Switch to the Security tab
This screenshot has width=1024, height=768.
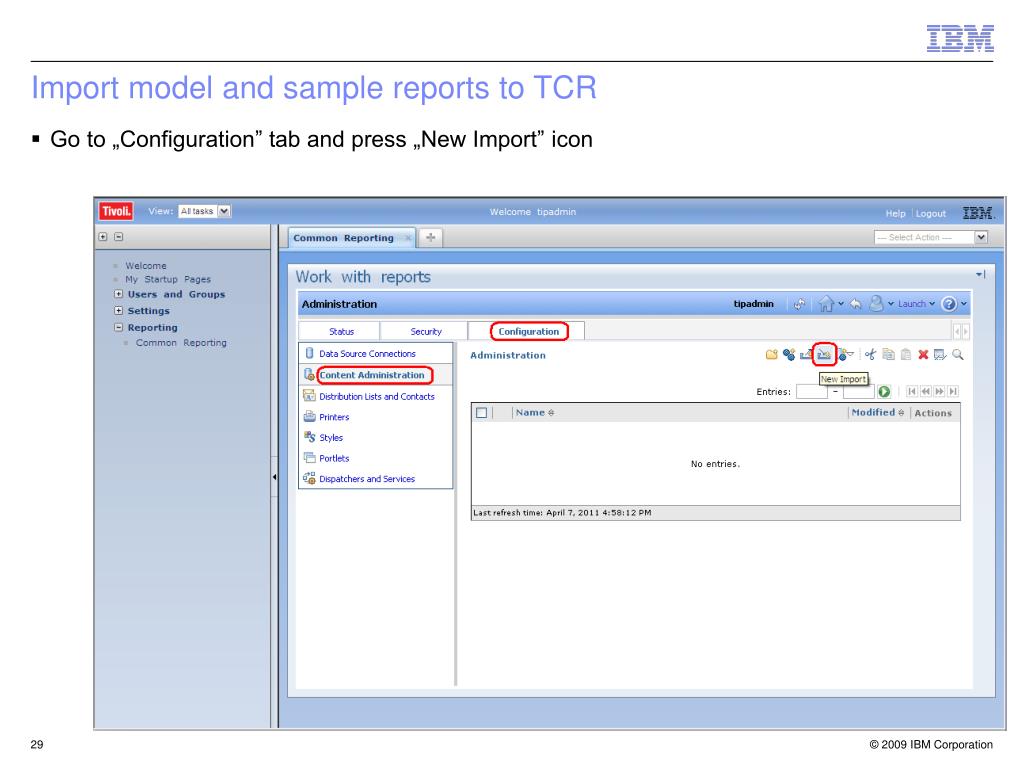pos(426,332)
